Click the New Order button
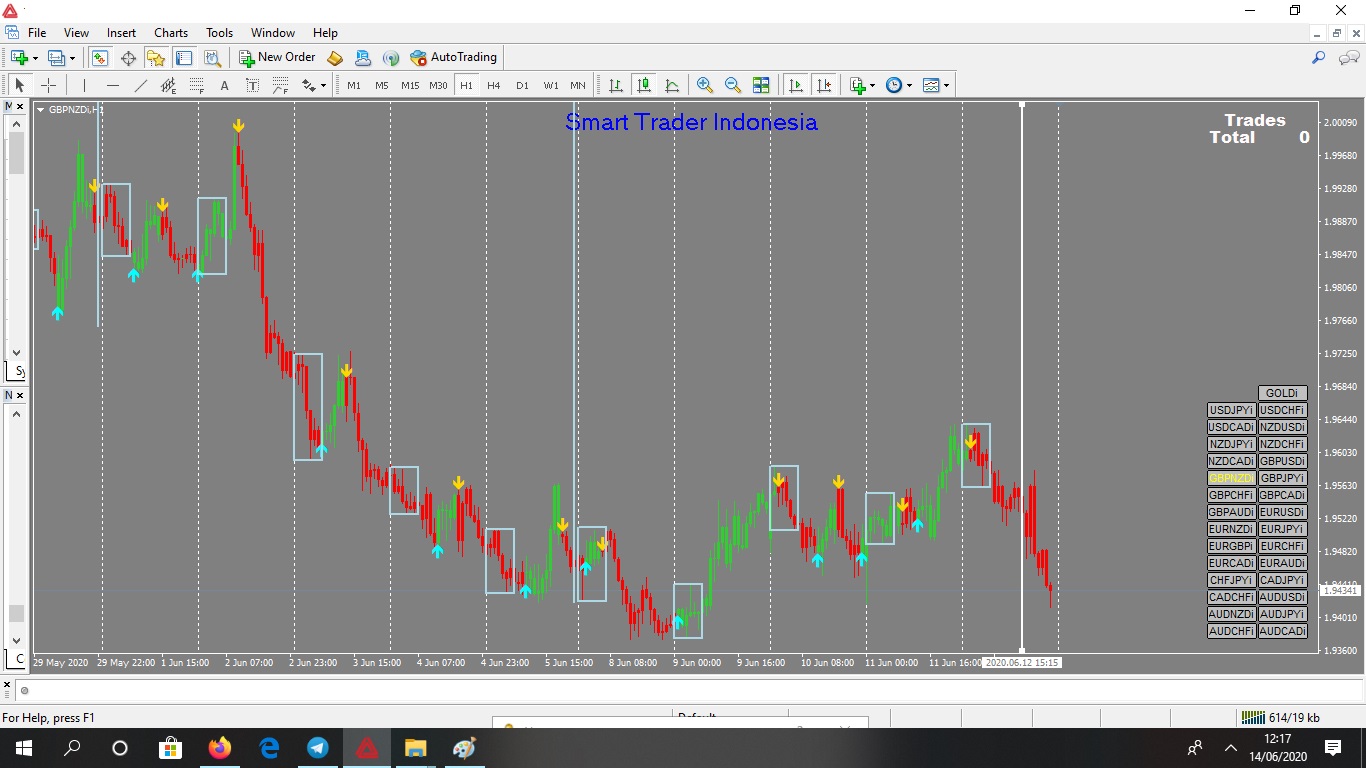This screenshot has height=768, width=1366. pyautogui.click(x=277, y=58)
